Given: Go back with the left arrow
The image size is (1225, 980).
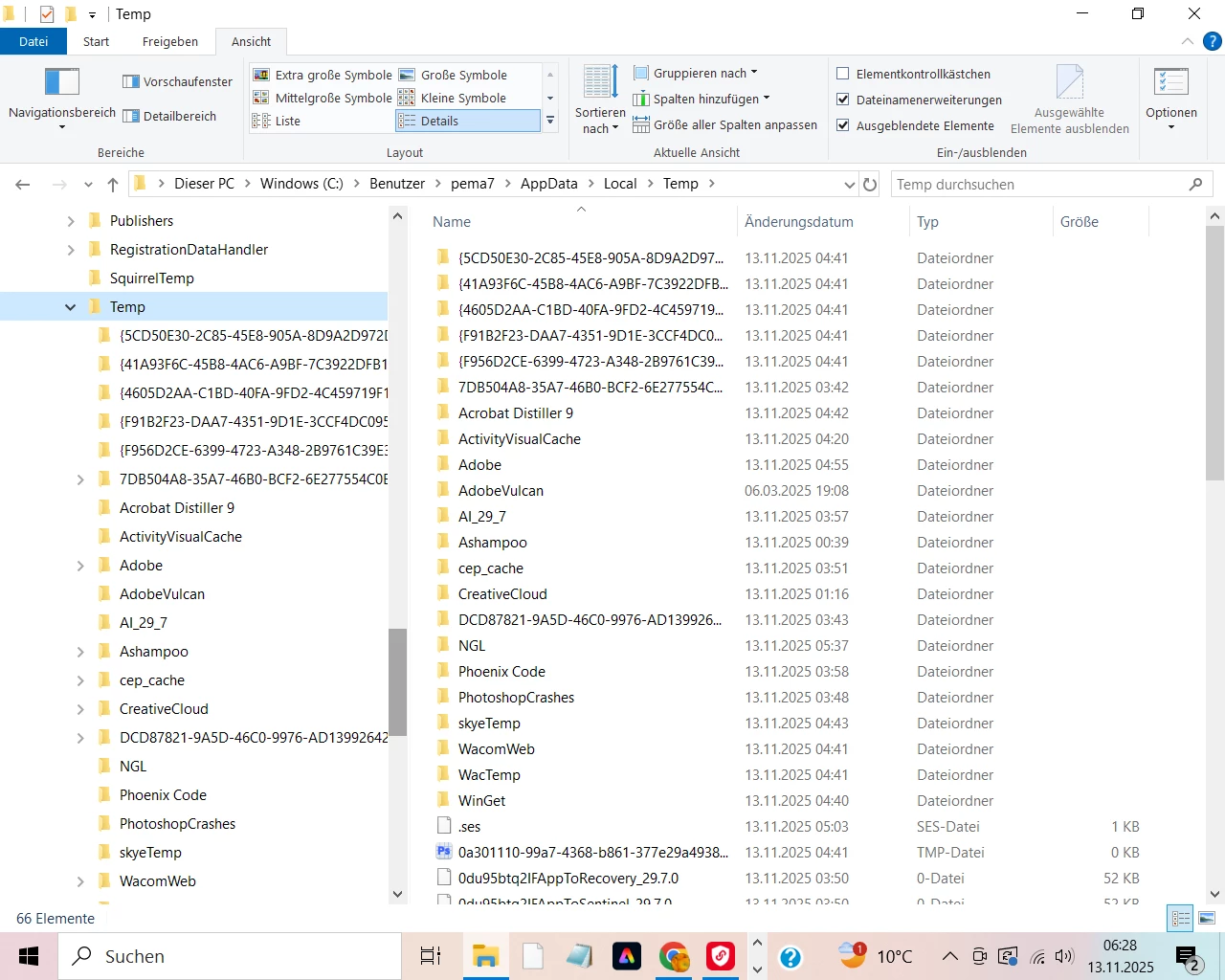Looking at the screenshot, I should [23, 184].
